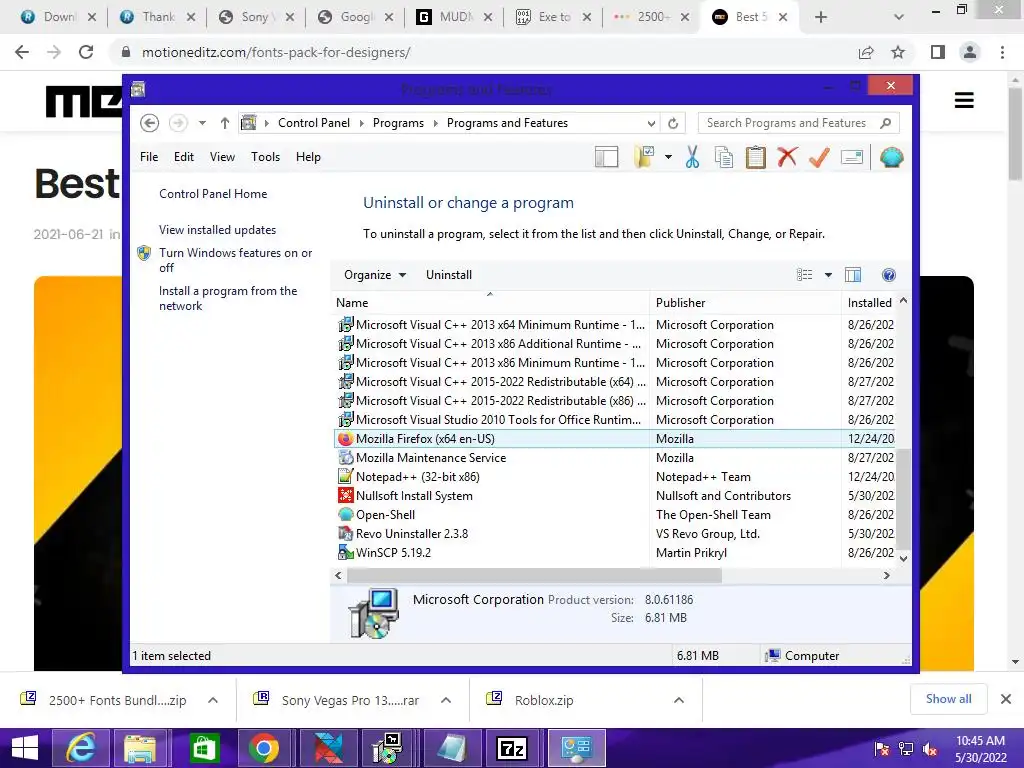1024x768 pixels.
Task: Open Control Panel Home link
Action: [213, 194]
